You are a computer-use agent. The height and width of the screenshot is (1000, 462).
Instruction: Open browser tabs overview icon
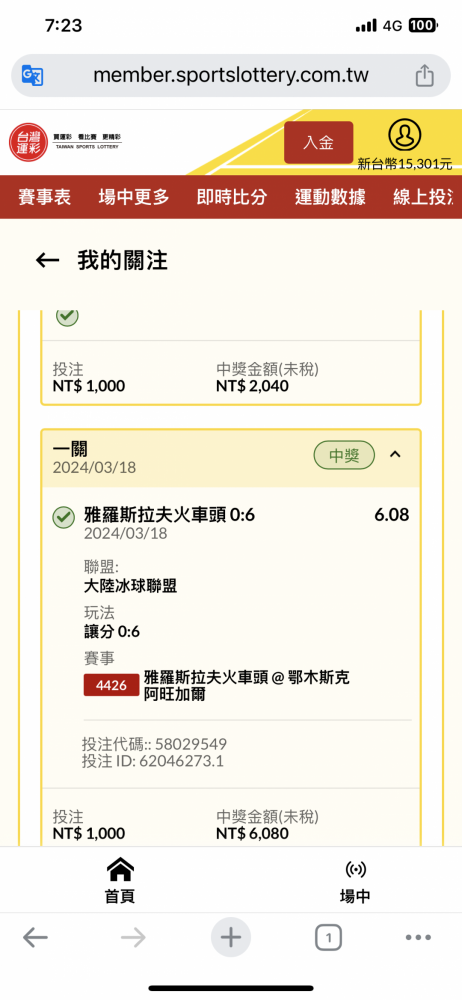point(328,938)
